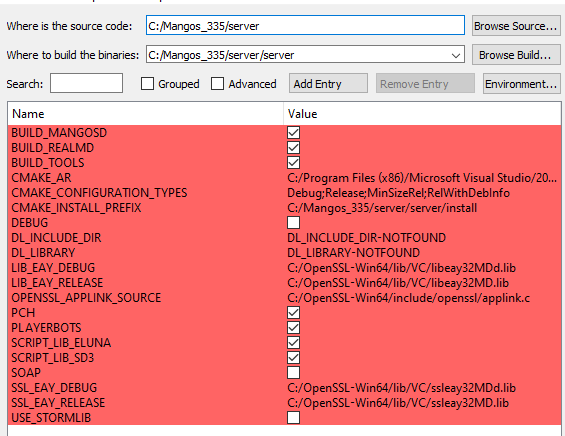The height and width of the screenshot is (436, 565).
Task: Toggle the BUILD_TOOLS checkbox
Action: click(x=293, y=163)
